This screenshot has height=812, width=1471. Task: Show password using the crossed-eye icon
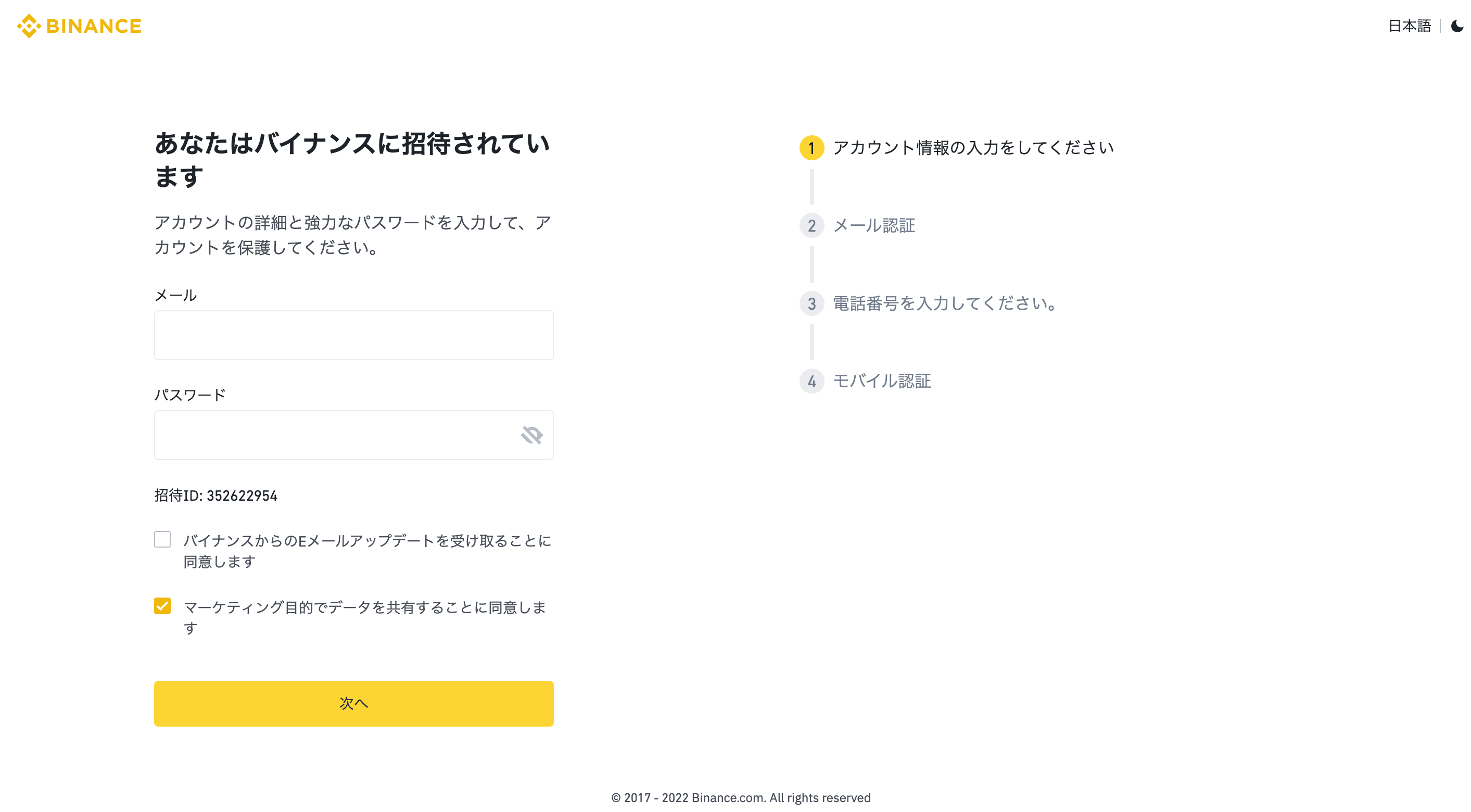coord(531,435)
